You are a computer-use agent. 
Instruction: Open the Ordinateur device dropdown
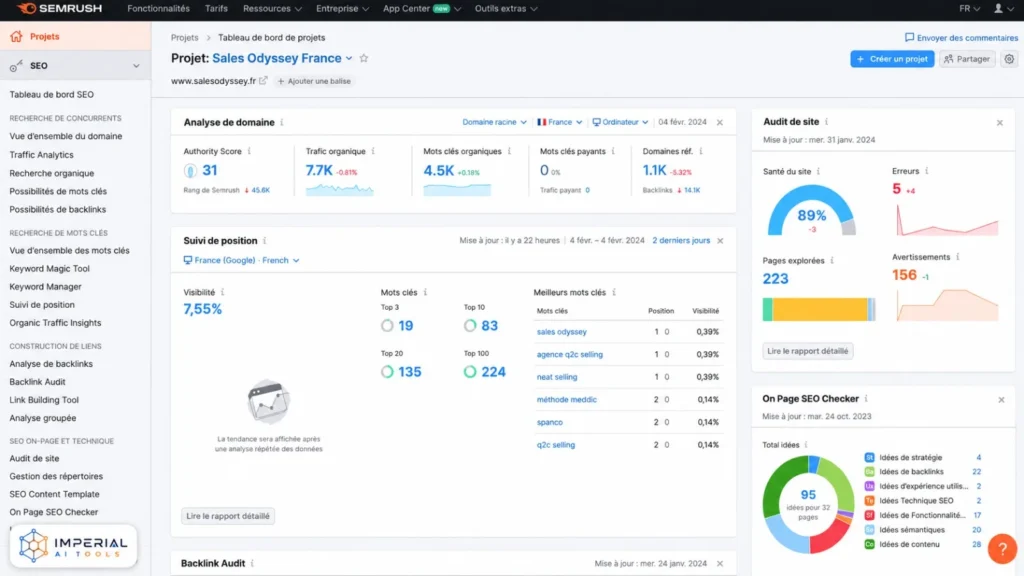pos(620,122)
